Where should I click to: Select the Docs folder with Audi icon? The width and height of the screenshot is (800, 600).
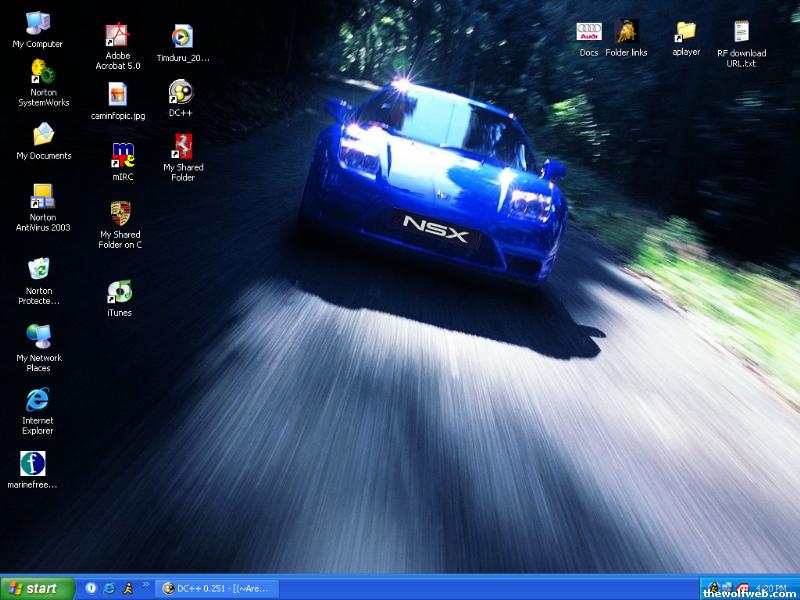(589, 32)
